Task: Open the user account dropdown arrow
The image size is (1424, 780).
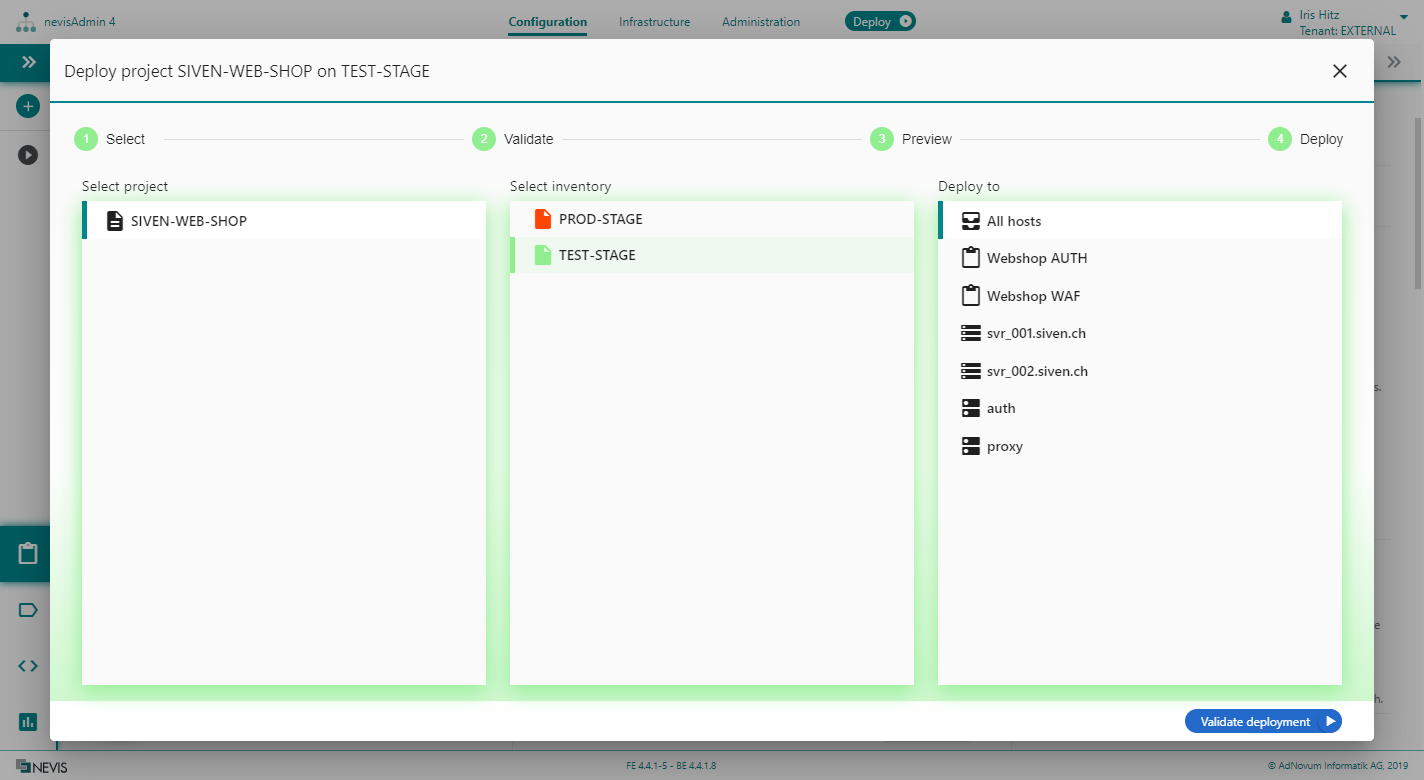Action: pyautogui.click(x=1403, y=16)
